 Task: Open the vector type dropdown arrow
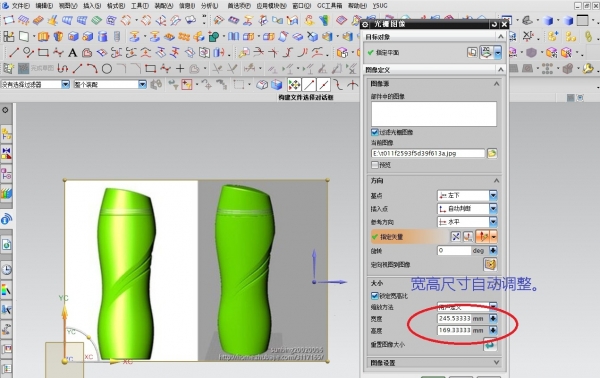coord(494,237)
